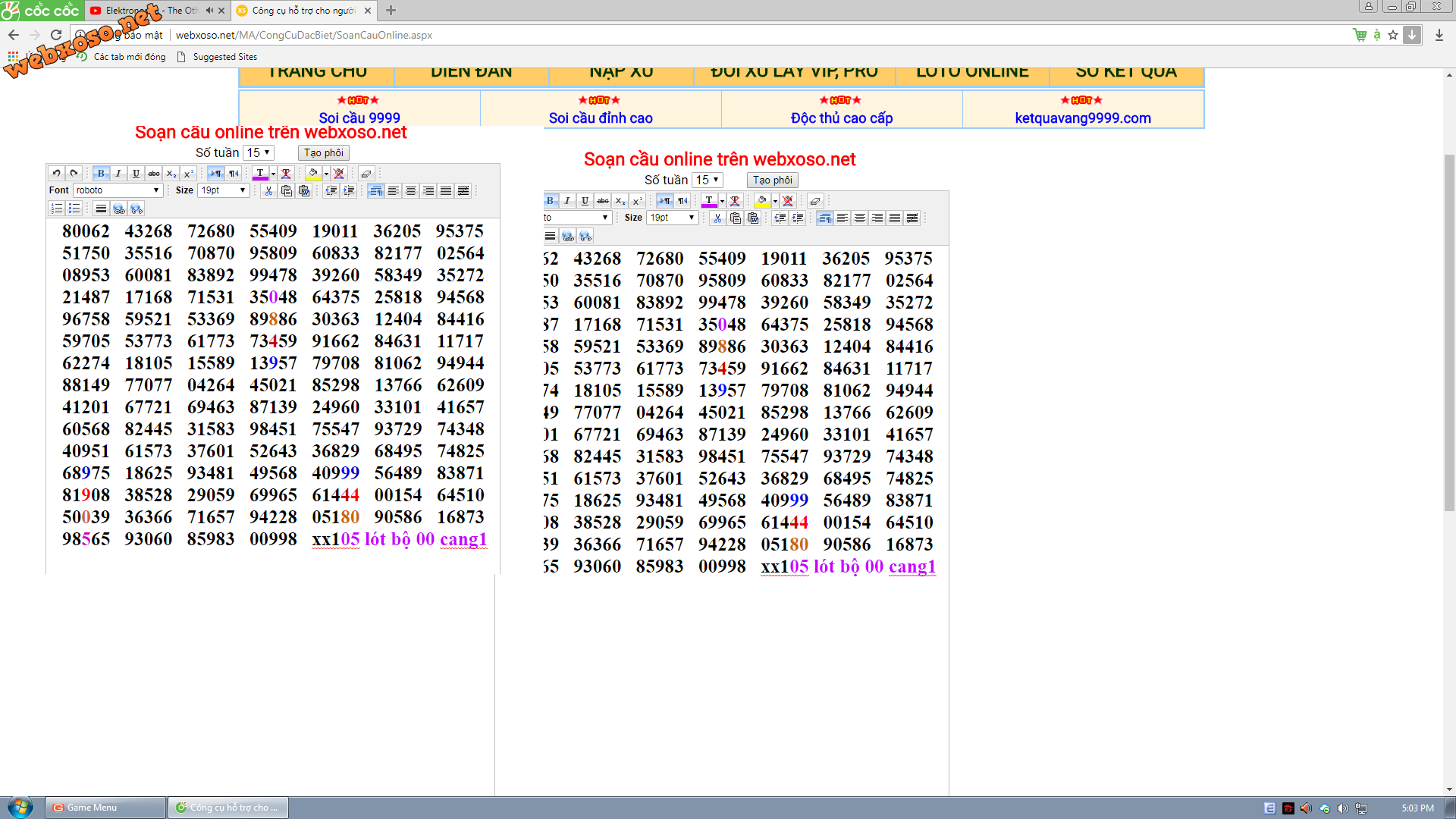
Task: Open the 'Soi cầu đỉnh cao' link
Action: [x=601, y=118]
